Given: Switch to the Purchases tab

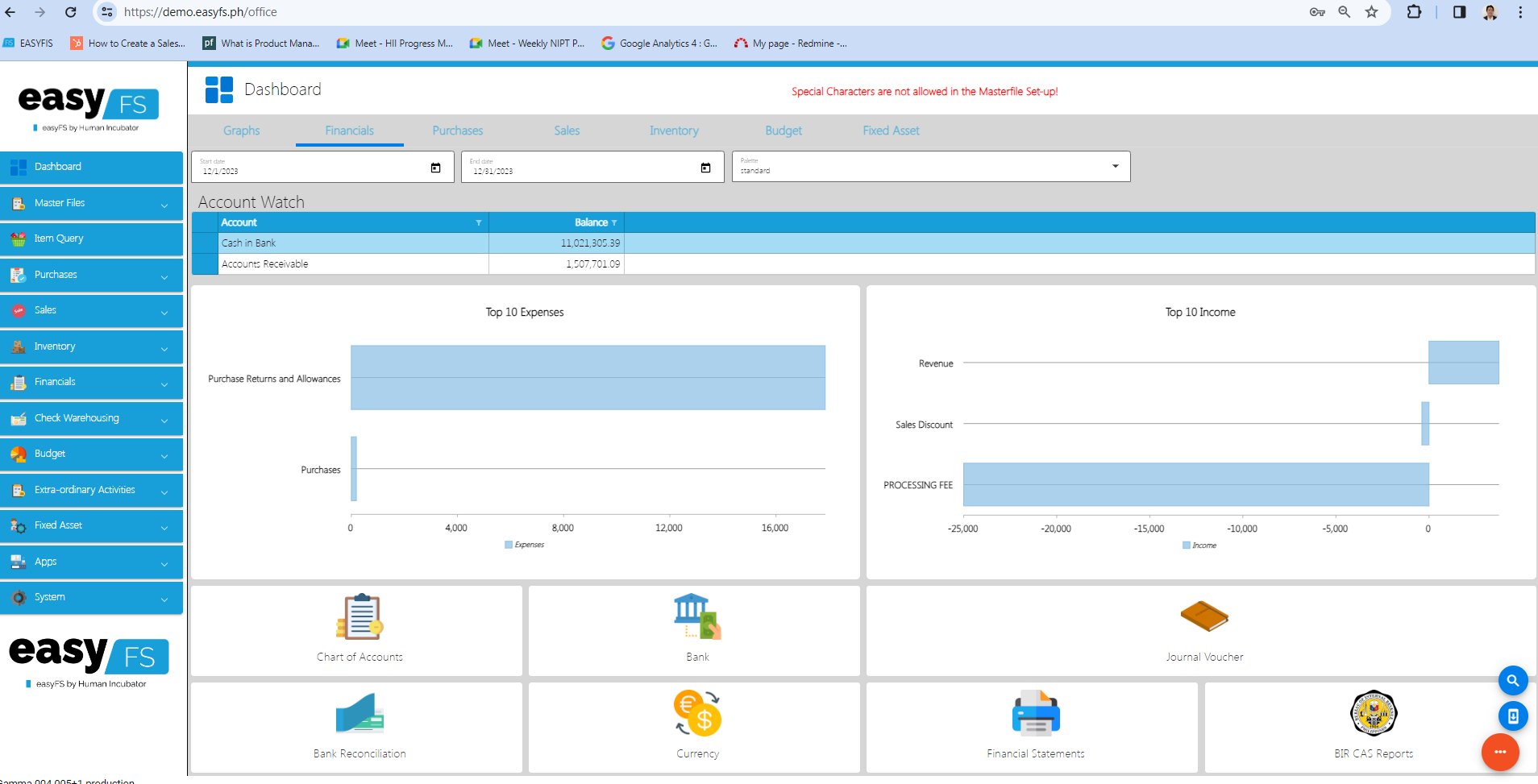Looking at the screenshot, I should [x=458, y=131].
